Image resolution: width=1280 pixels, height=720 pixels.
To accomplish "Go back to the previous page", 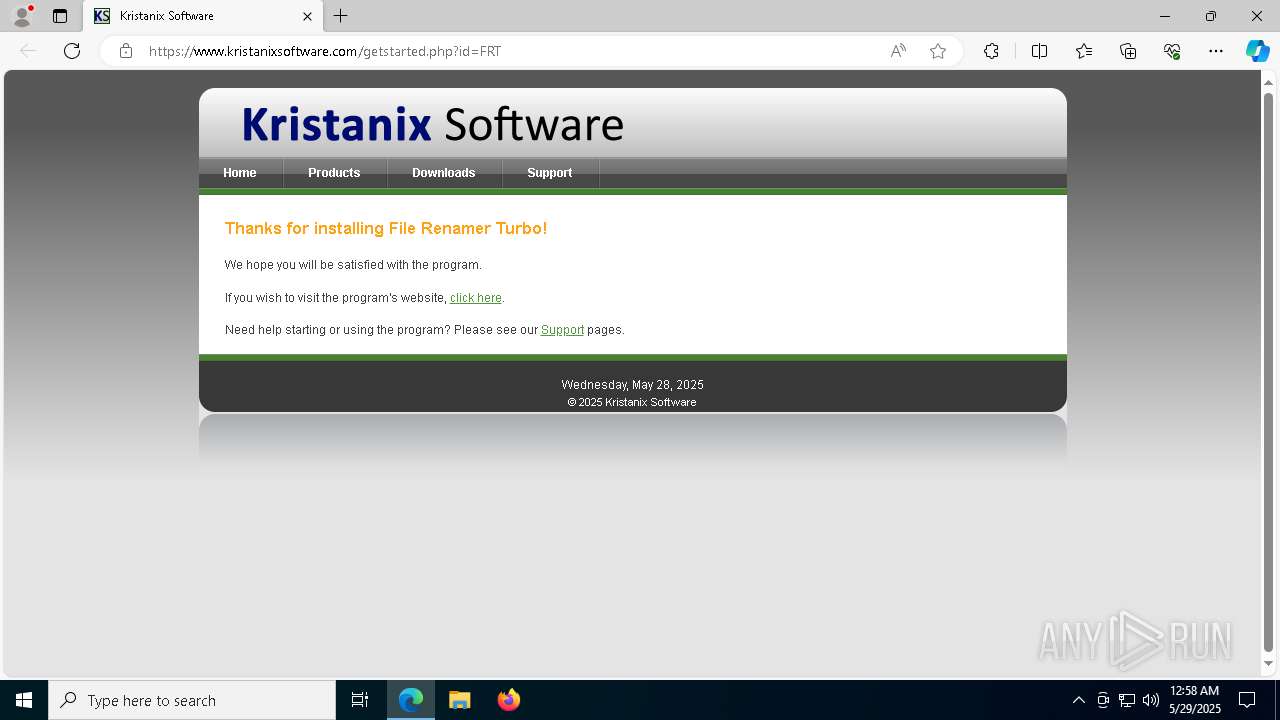I will tap(28, 51).
